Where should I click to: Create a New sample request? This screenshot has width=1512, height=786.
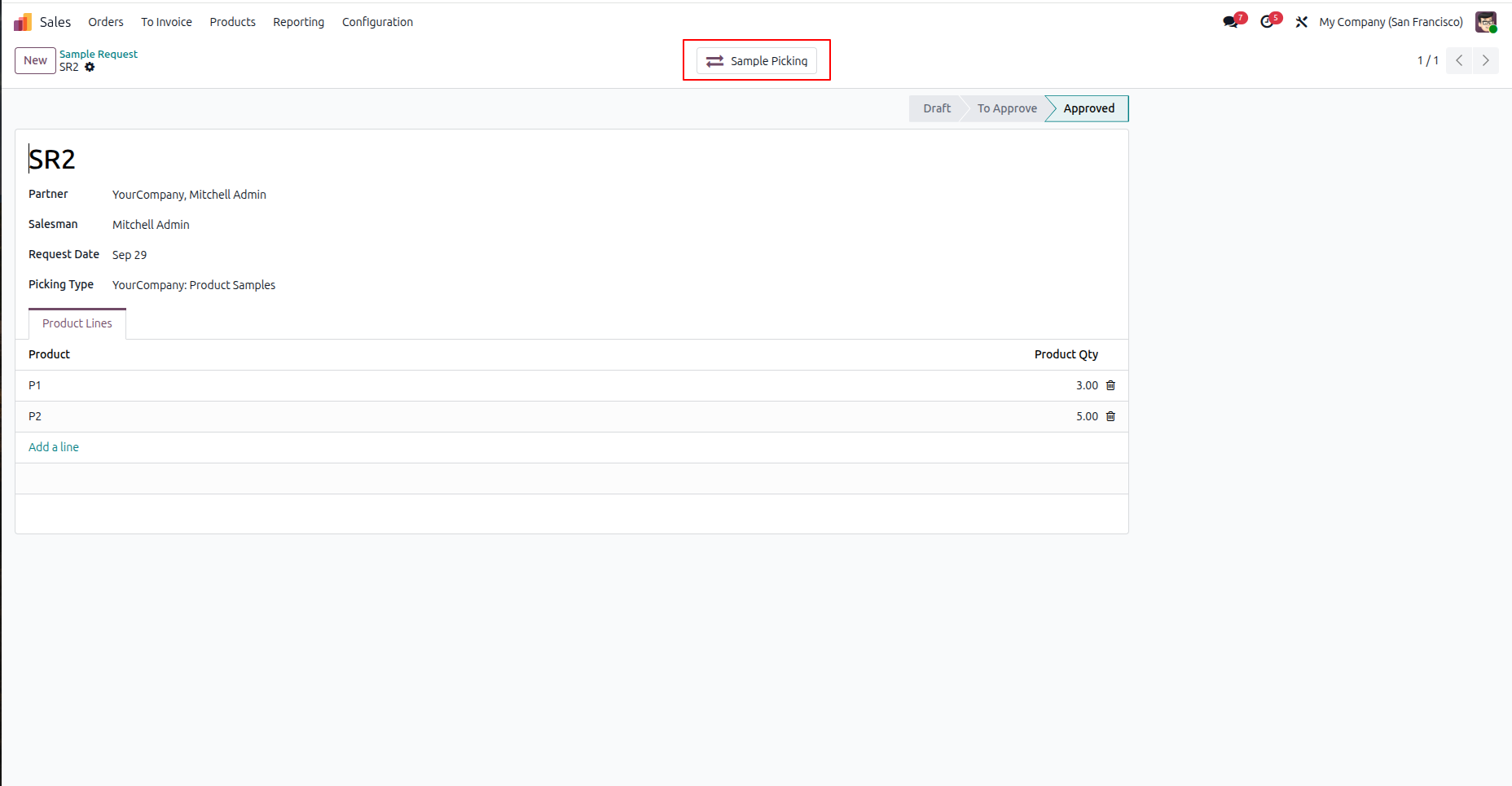[35, 60]
